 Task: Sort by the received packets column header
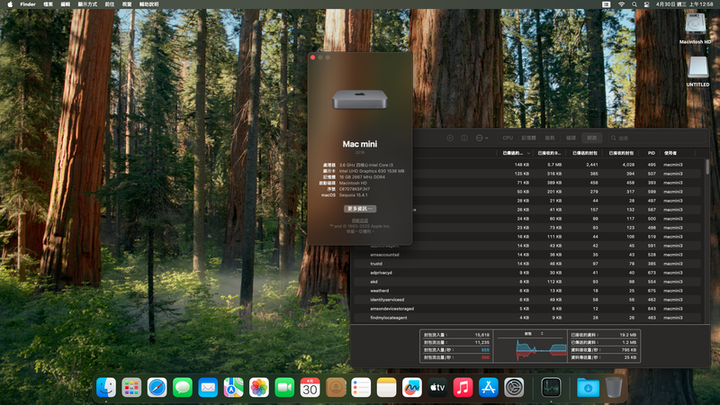[621, 153]
